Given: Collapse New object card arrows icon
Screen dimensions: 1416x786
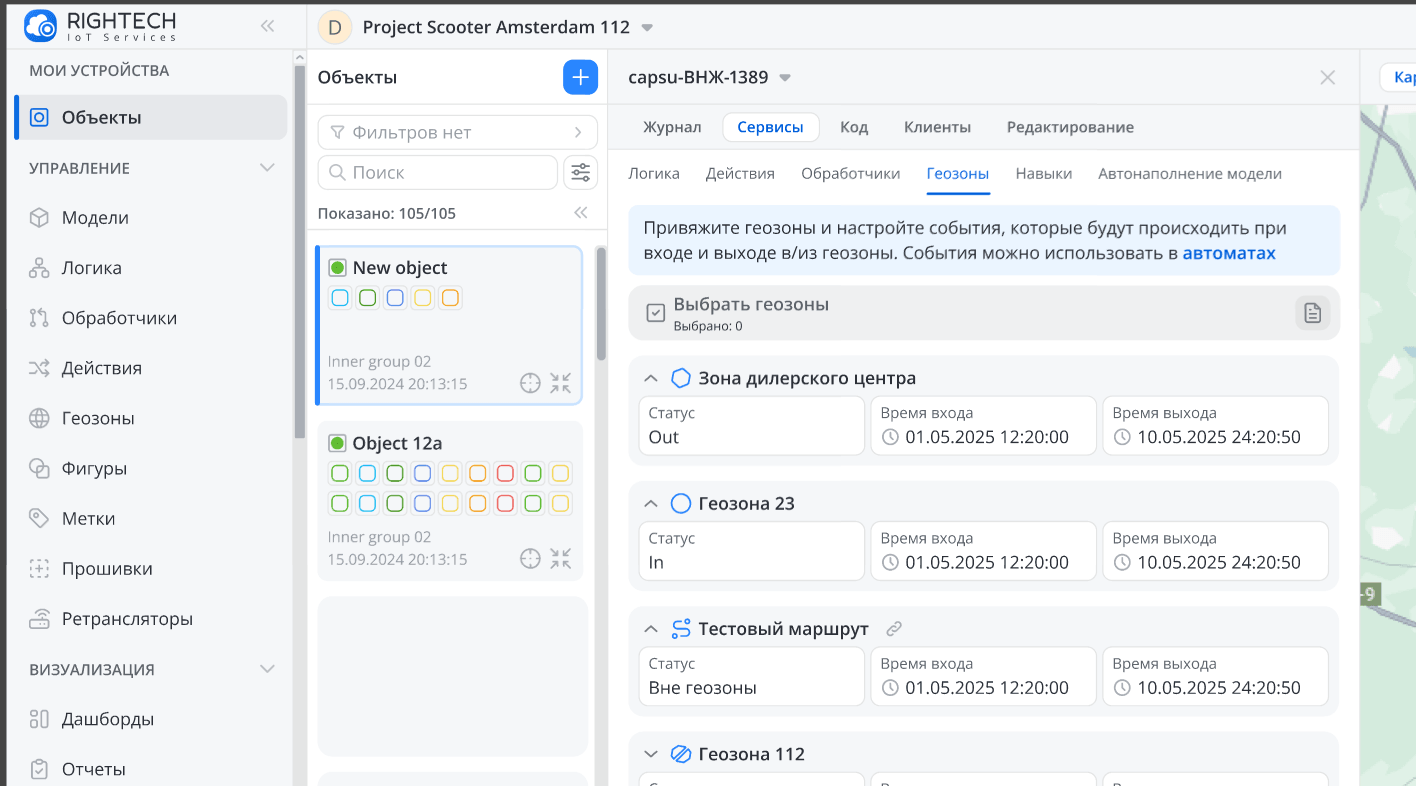Looking at the screenshot, I should click(560, 383).
